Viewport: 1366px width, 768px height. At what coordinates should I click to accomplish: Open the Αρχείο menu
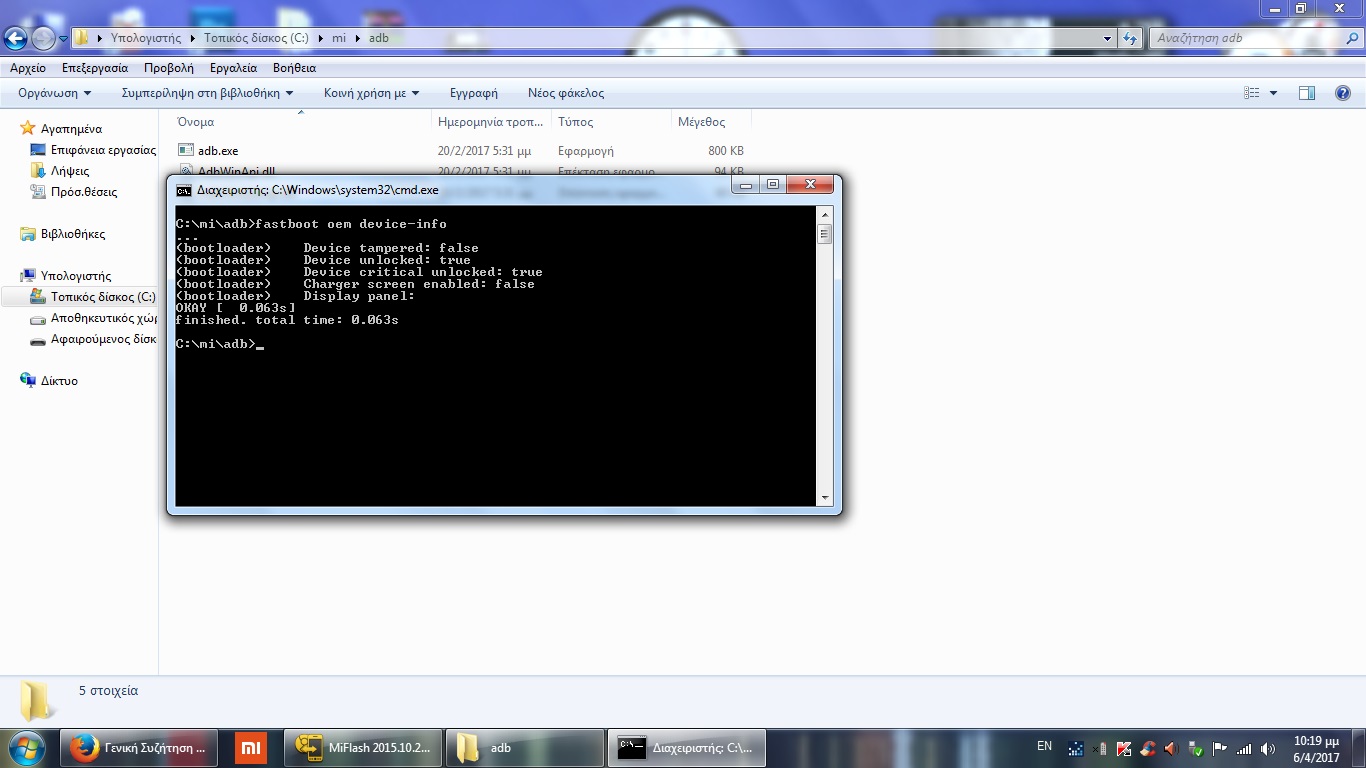28,68
